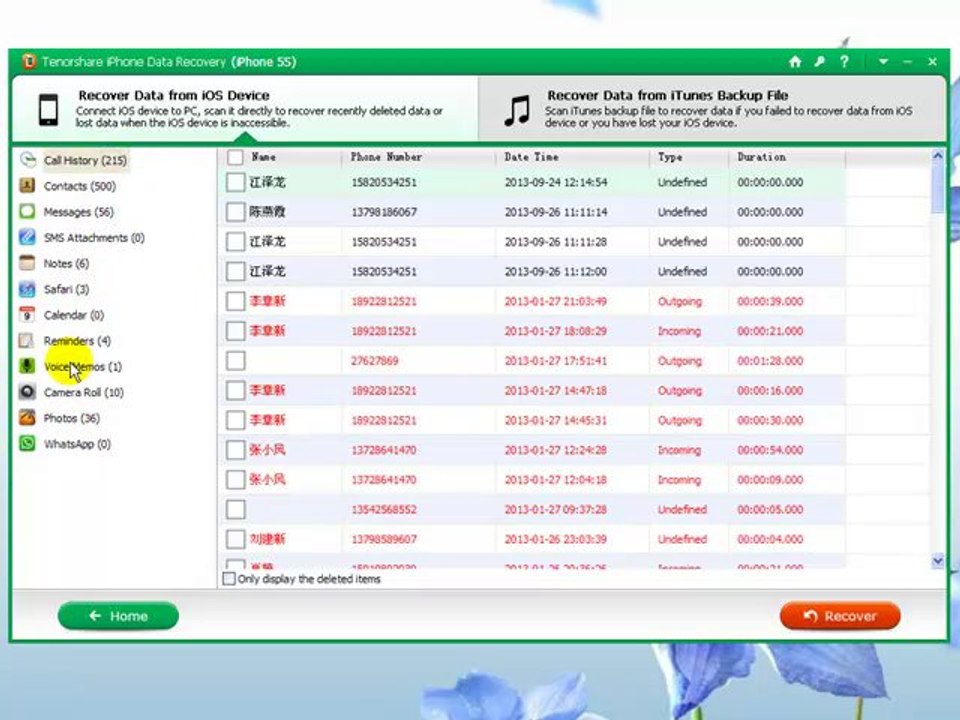Select Calendar (0) category
The width and height of the screenshot is (960, 720).
(73, 315)
